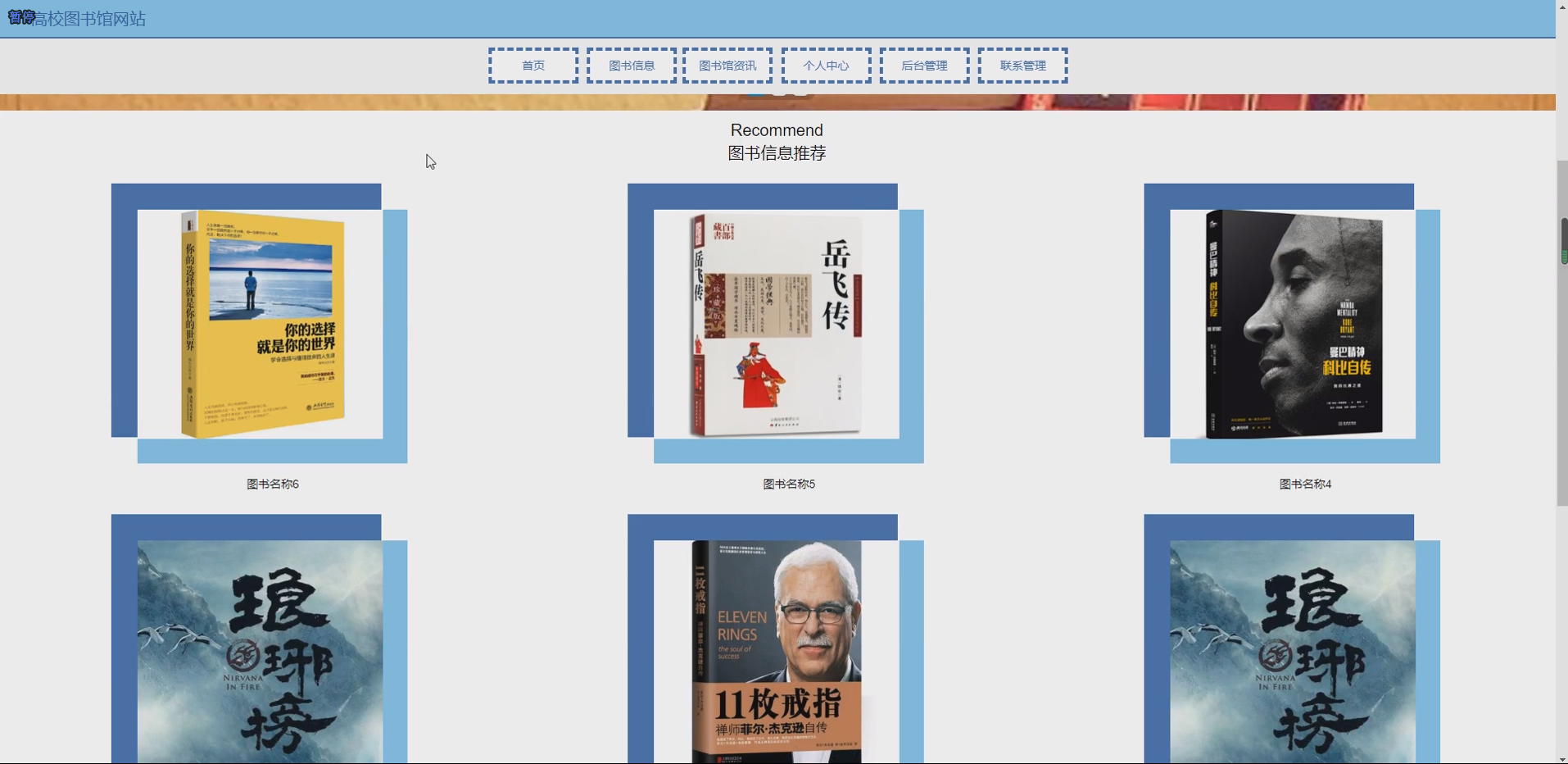
Task: Select 联系管理 in the navigation bar
Action: click(x=1022, y=66)
